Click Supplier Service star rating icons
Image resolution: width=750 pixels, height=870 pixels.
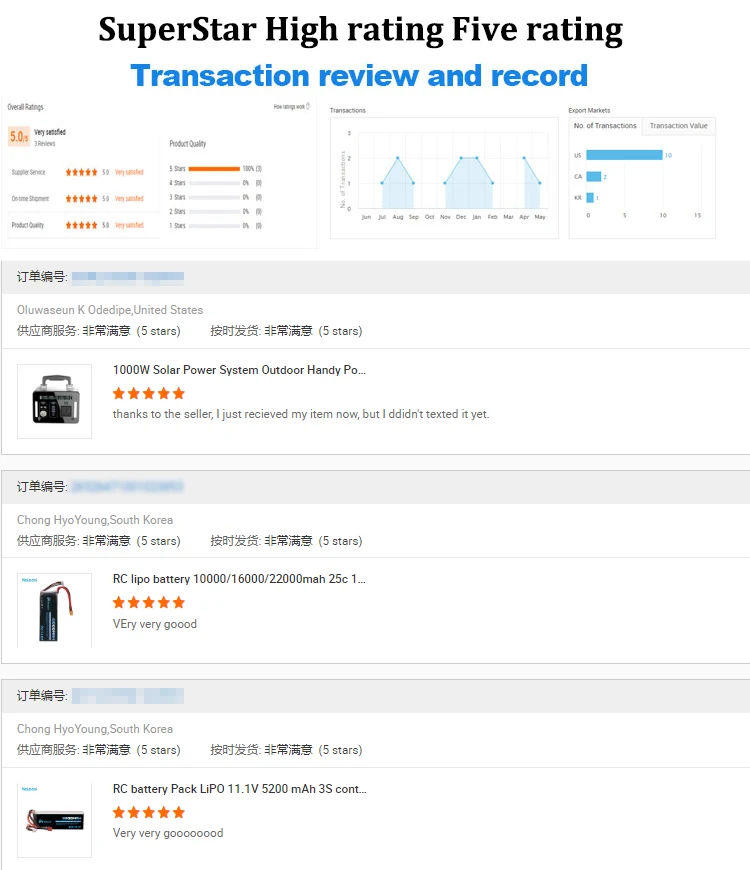tap(81, 172)
